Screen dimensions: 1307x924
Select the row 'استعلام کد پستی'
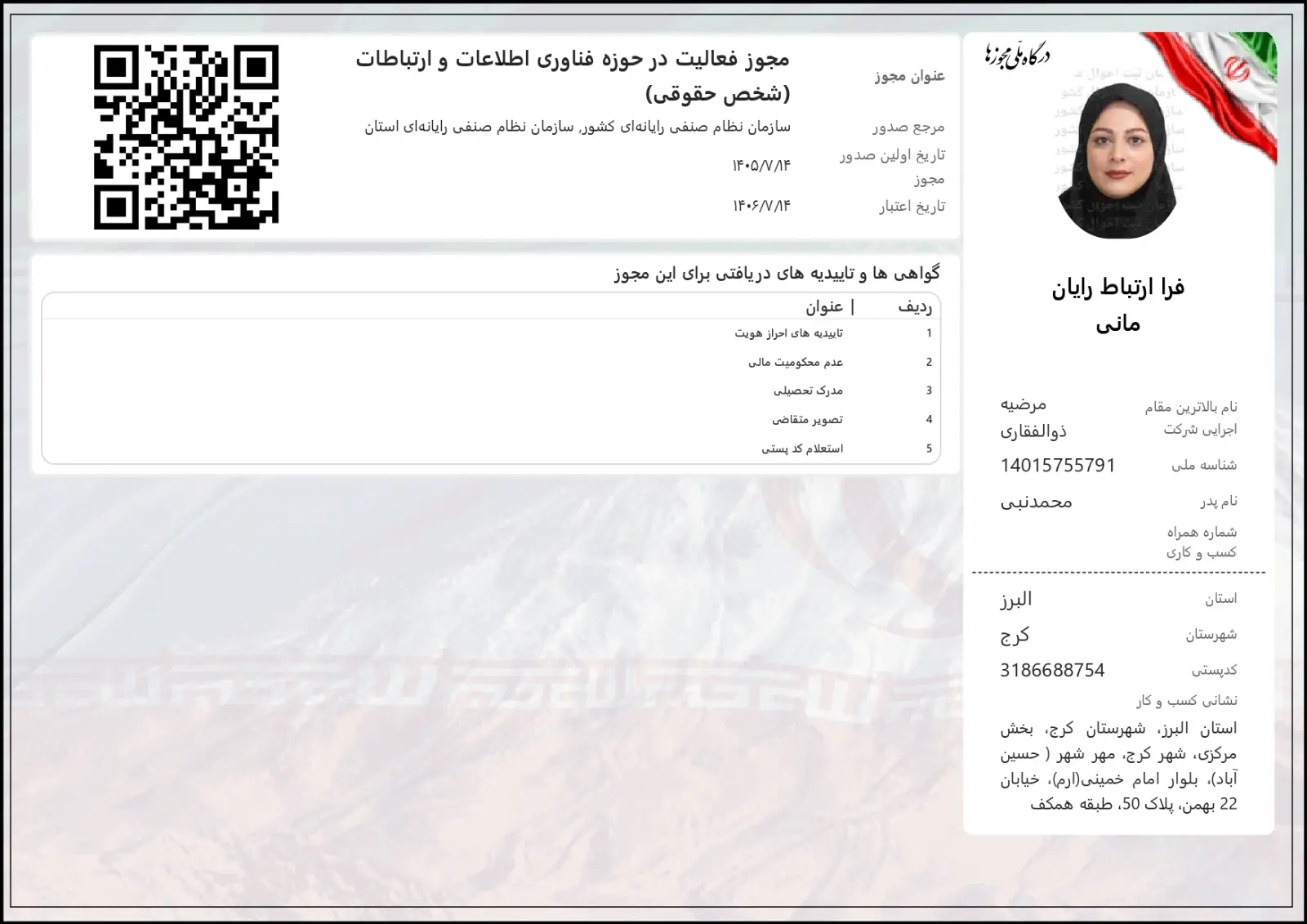tap(491, 448)
